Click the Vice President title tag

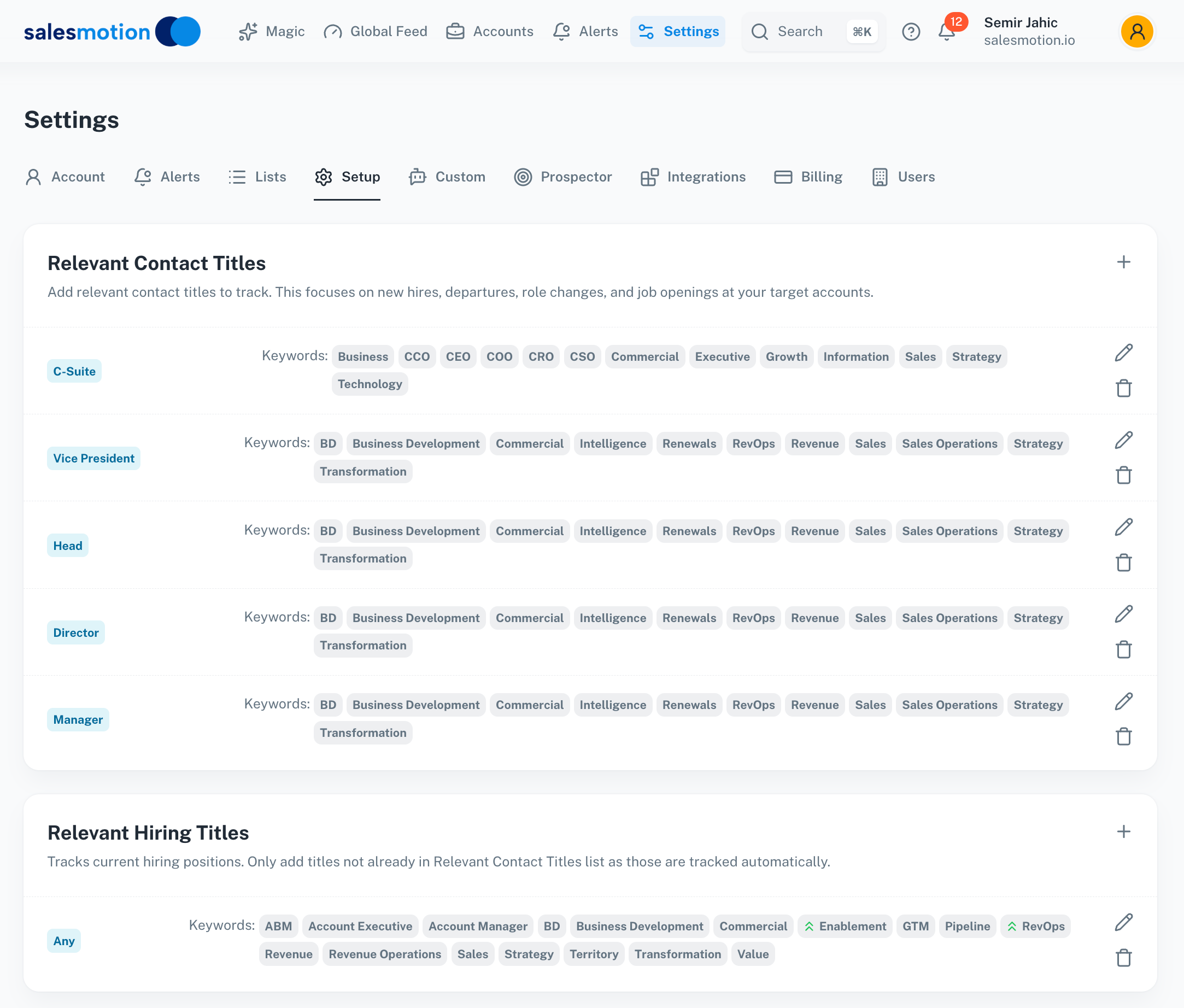[93, 459]
